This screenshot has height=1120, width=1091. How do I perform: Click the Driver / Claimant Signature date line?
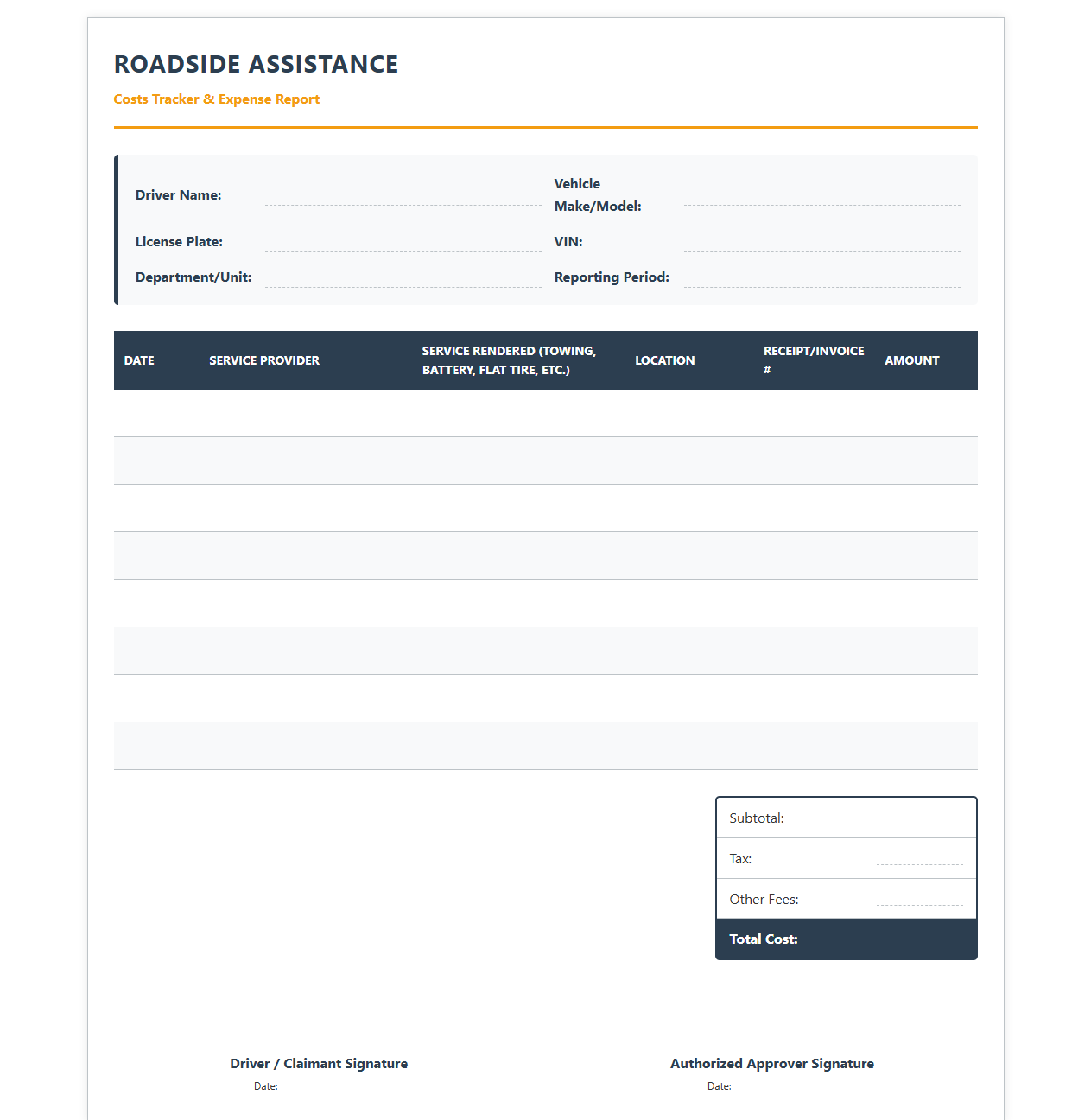click(332, 1087)
